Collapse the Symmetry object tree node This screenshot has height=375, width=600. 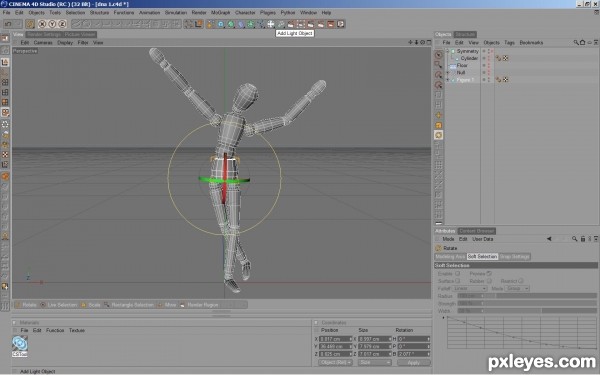click(x=448, y=51)
